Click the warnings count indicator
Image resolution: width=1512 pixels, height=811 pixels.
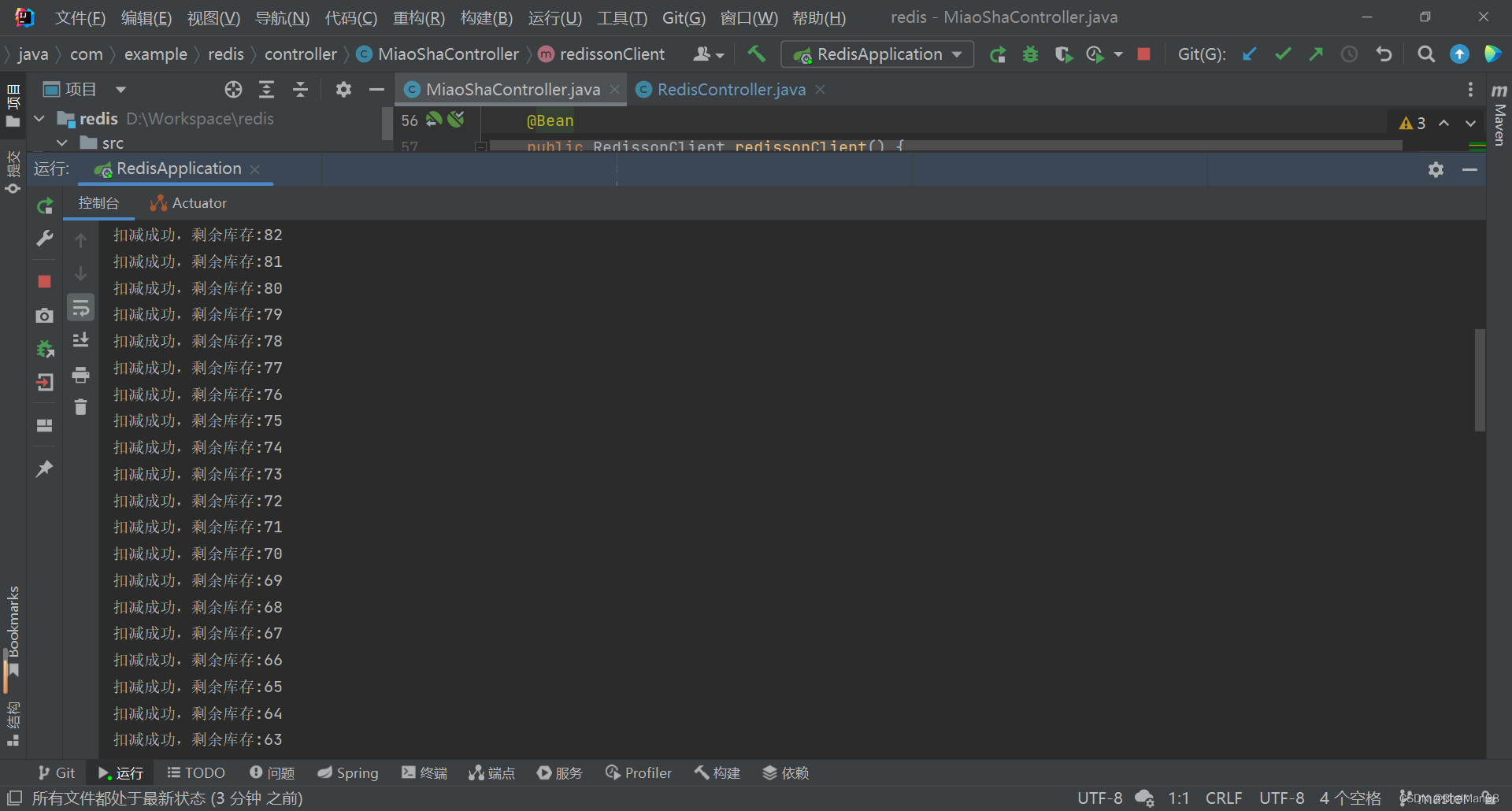[1413, 123]
